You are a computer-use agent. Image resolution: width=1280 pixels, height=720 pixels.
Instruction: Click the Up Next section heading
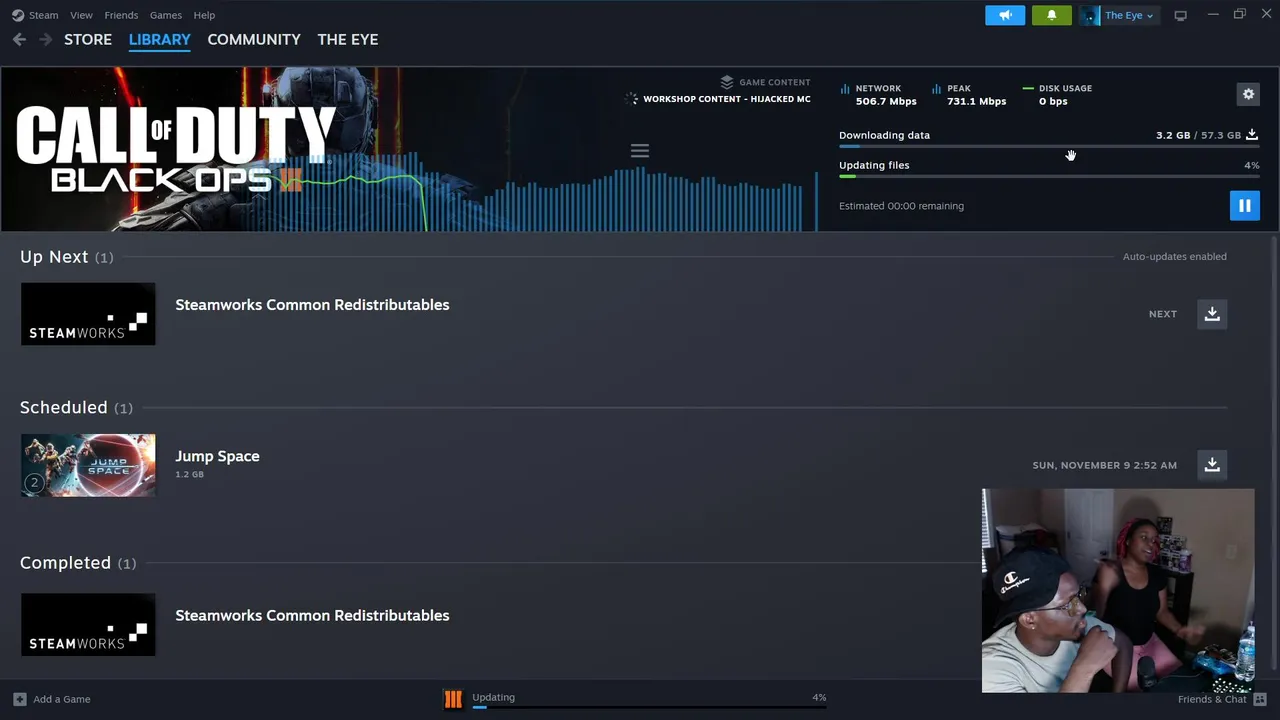click(66, 257)
